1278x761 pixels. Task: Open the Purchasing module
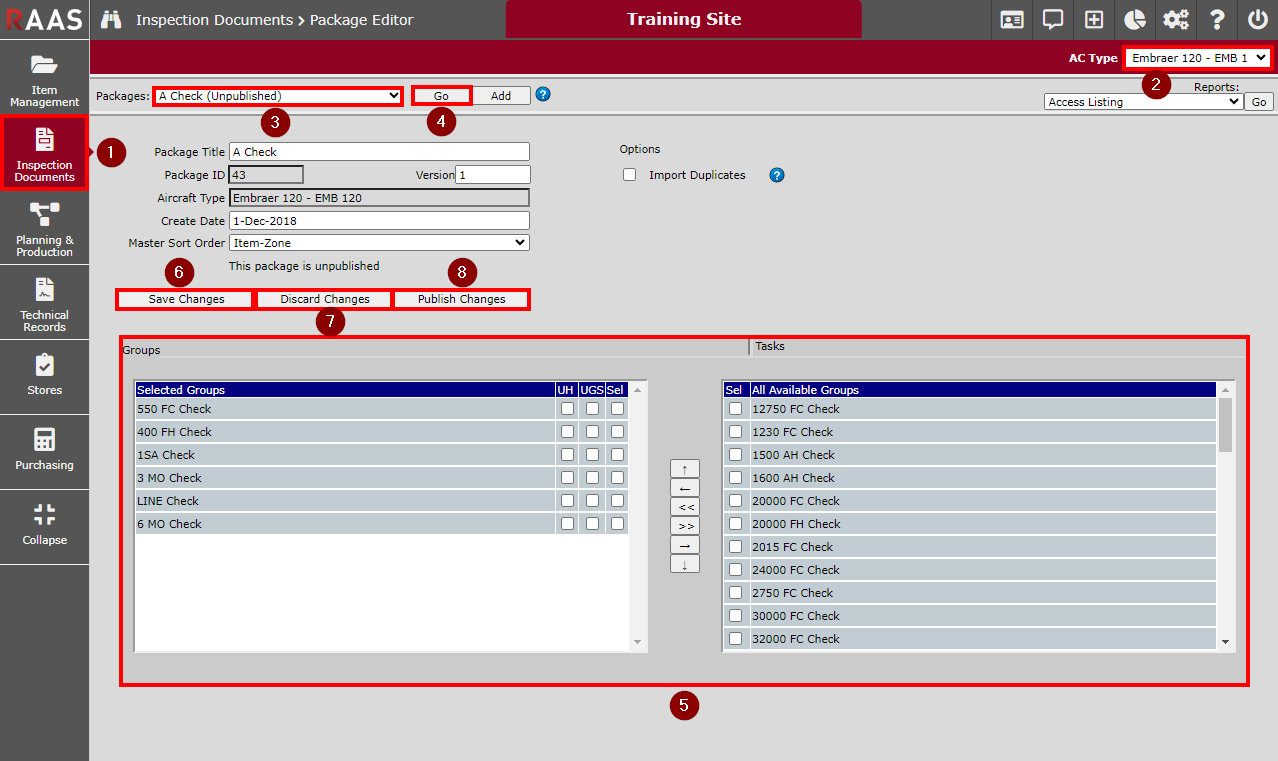(x=44, y=451)
